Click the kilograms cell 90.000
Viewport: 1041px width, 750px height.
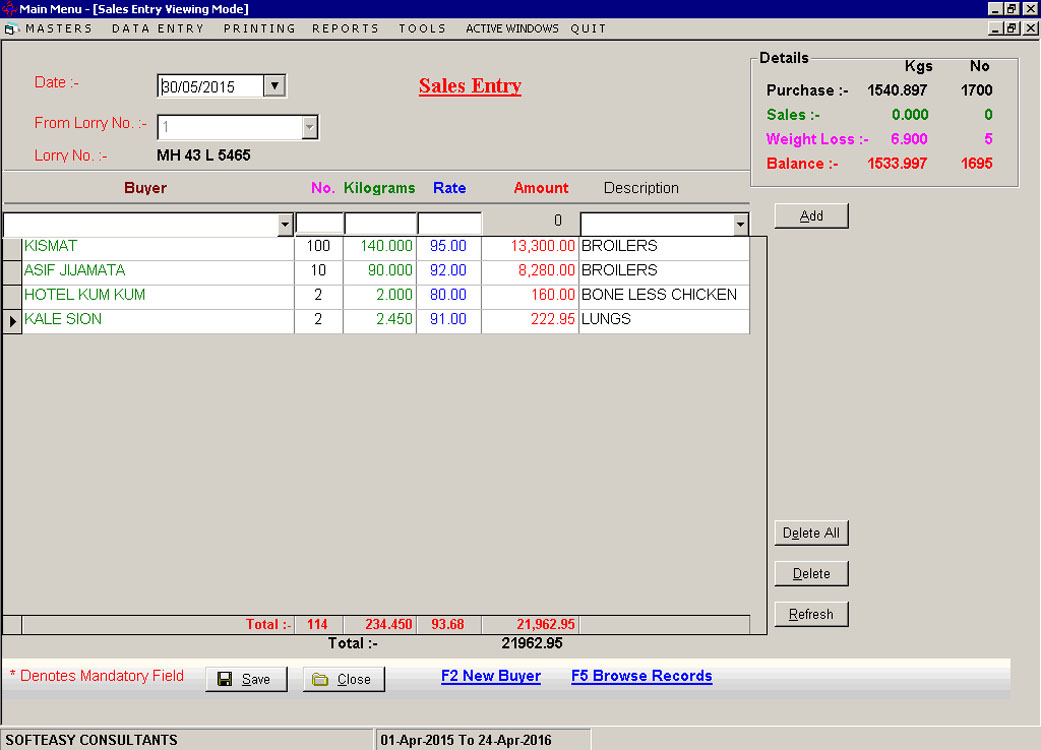[380, 271]
